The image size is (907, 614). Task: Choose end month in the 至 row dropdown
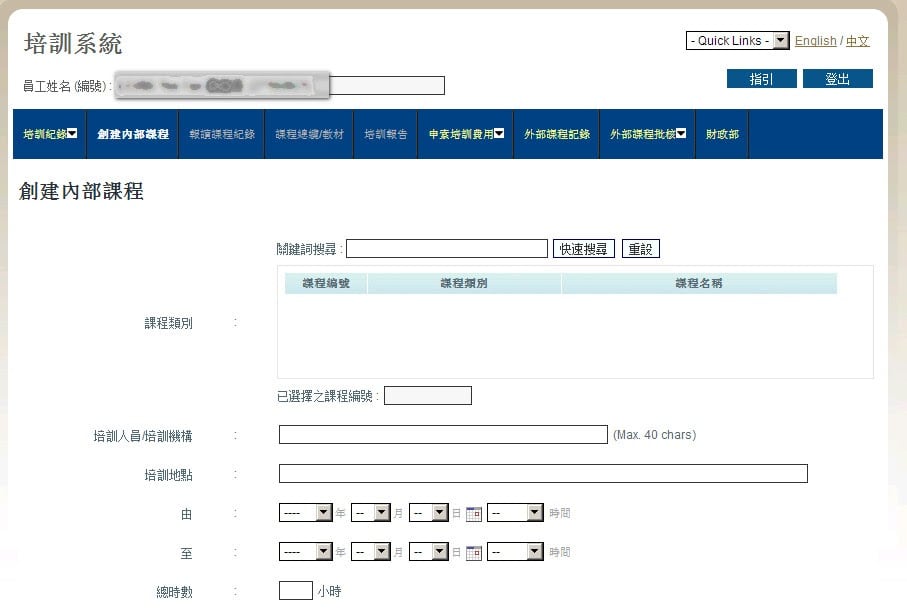371,552
